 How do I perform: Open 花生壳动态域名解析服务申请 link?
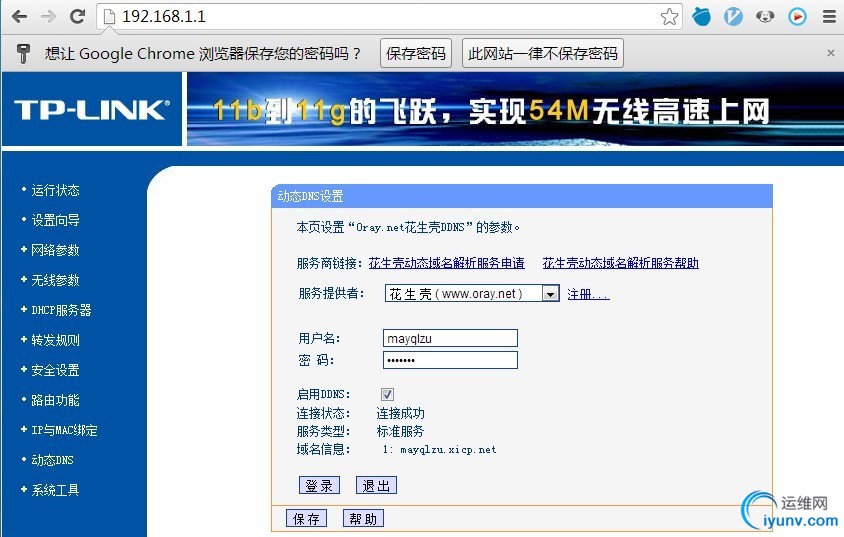coord(447,263)
